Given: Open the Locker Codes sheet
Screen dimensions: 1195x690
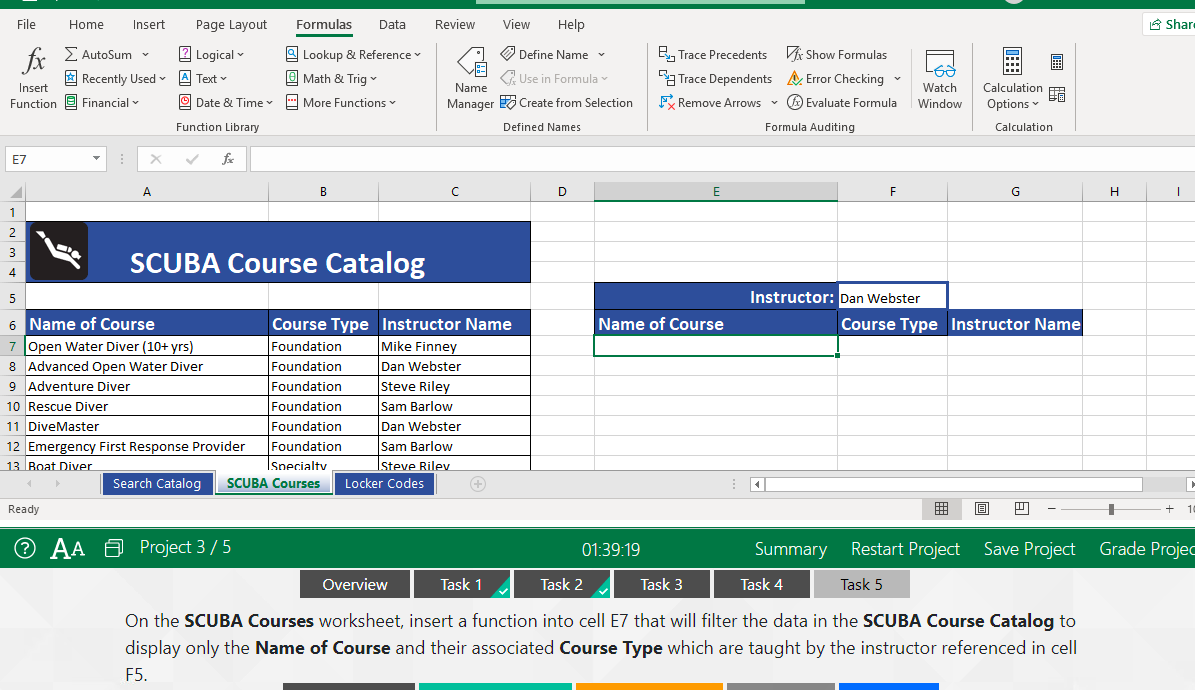Looking at the screenshot, I should tap(384, 483).
